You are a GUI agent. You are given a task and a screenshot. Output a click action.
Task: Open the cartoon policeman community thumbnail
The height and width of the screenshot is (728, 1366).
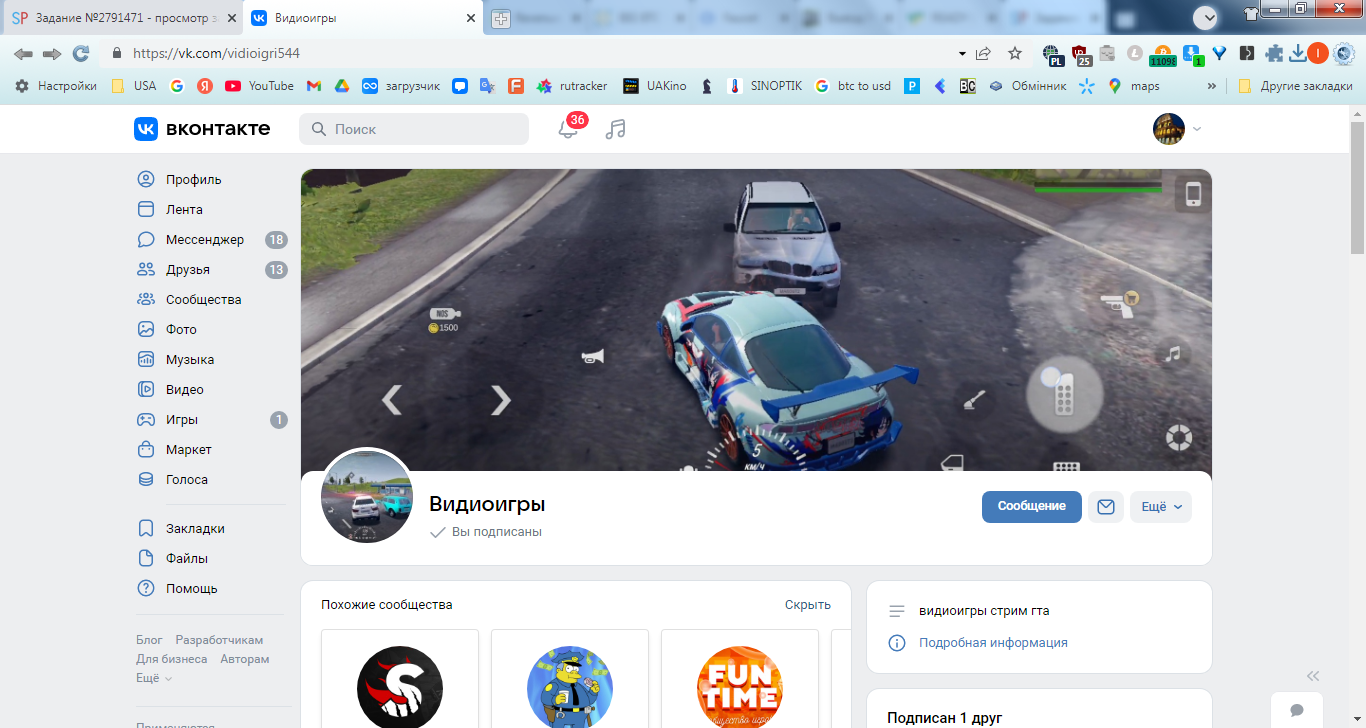(x=570, y=687)
